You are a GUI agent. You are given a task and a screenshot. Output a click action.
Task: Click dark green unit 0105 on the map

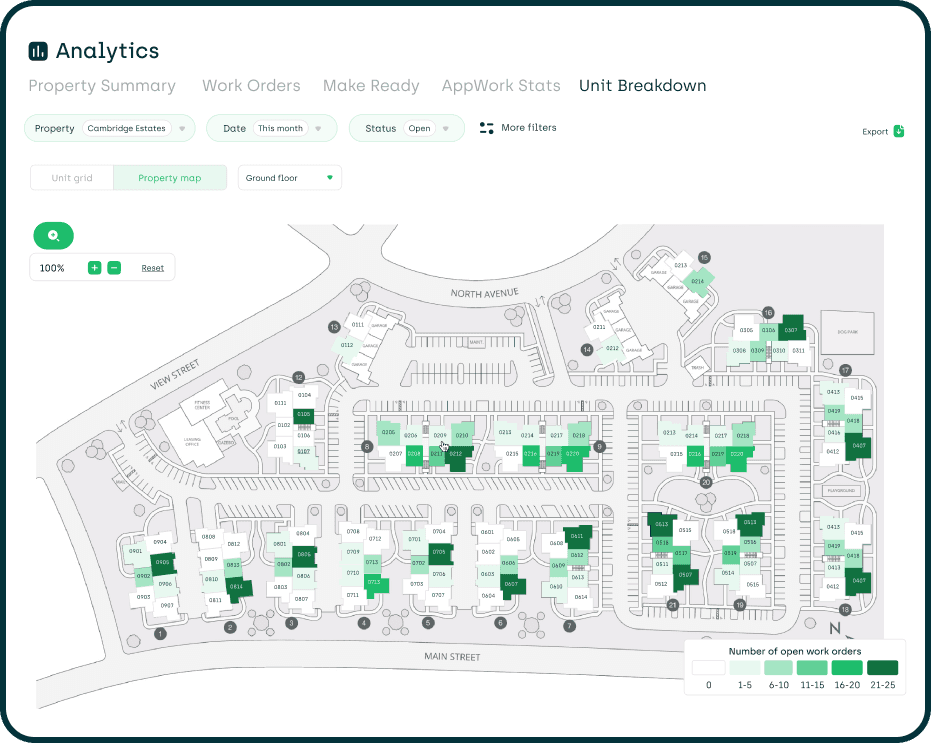(303, 416)
